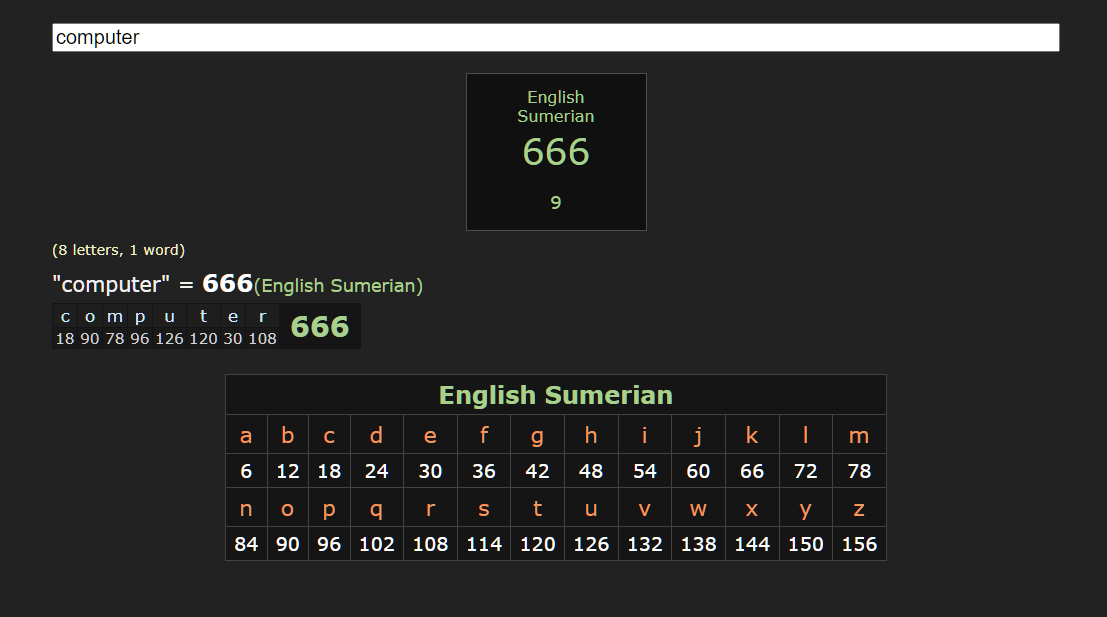Click letter "l" in the cipher table
Viewport: 1107px width, 617px height.
coord(806,435)
